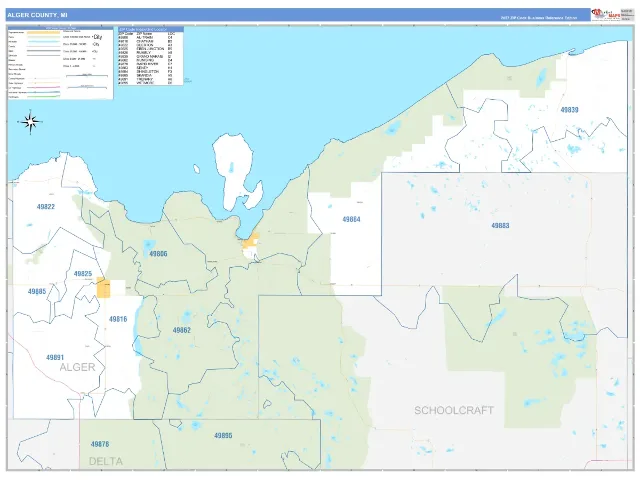Viewport: 640px width, 480px height.
Task: Select the 49825 ZIP code label
Action: click(x=83, y=273)
